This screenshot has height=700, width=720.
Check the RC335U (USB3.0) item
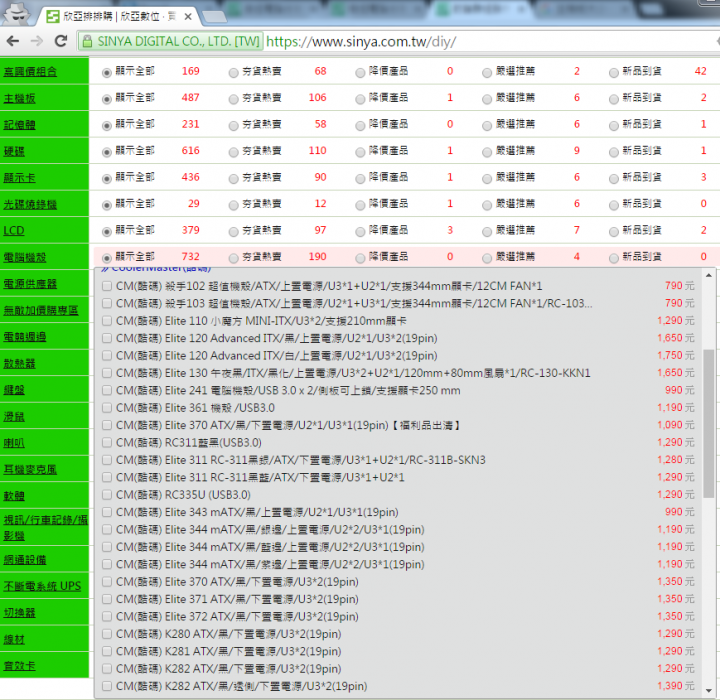(x=107, y=495)
